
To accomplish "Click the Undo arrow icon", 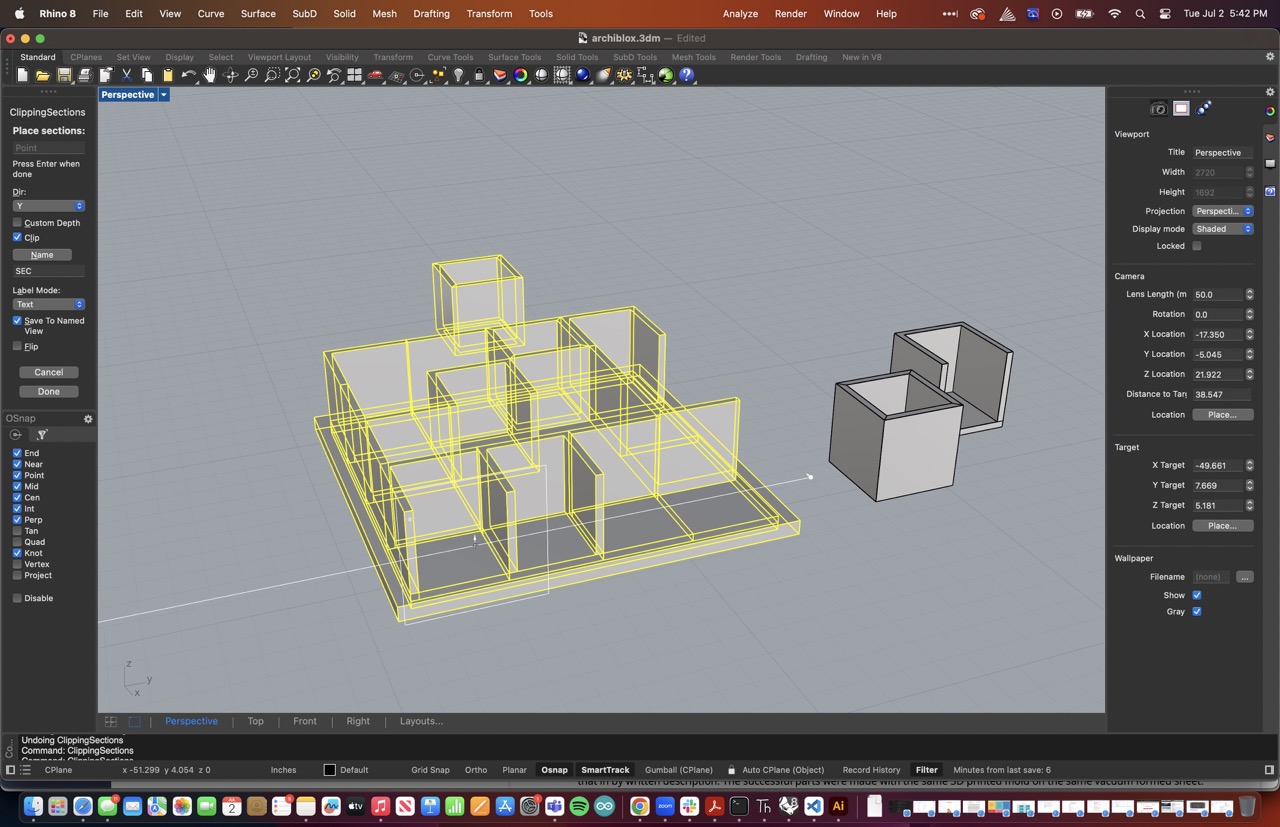I will click(x=189, y=75).
